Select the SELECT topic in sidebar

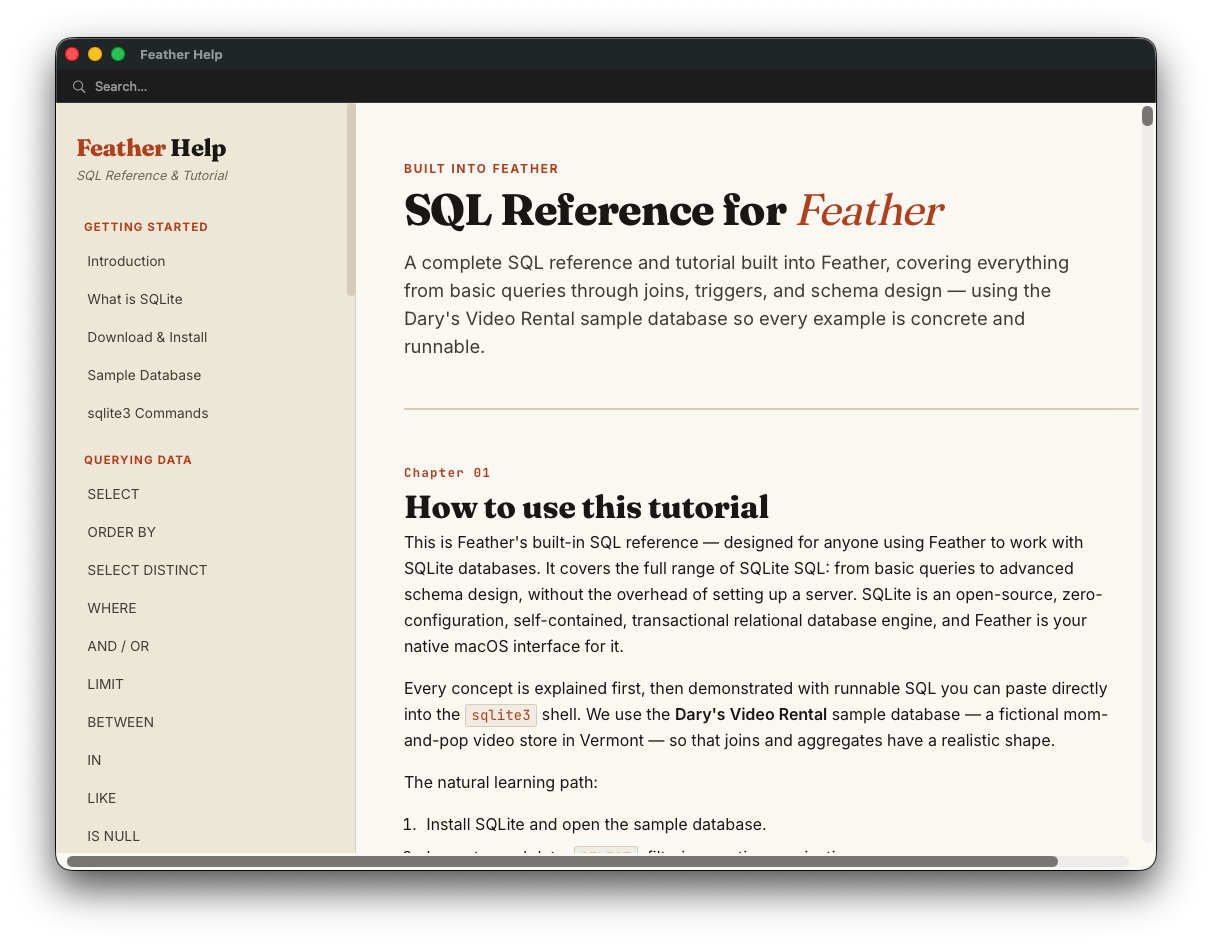(113, 494)
